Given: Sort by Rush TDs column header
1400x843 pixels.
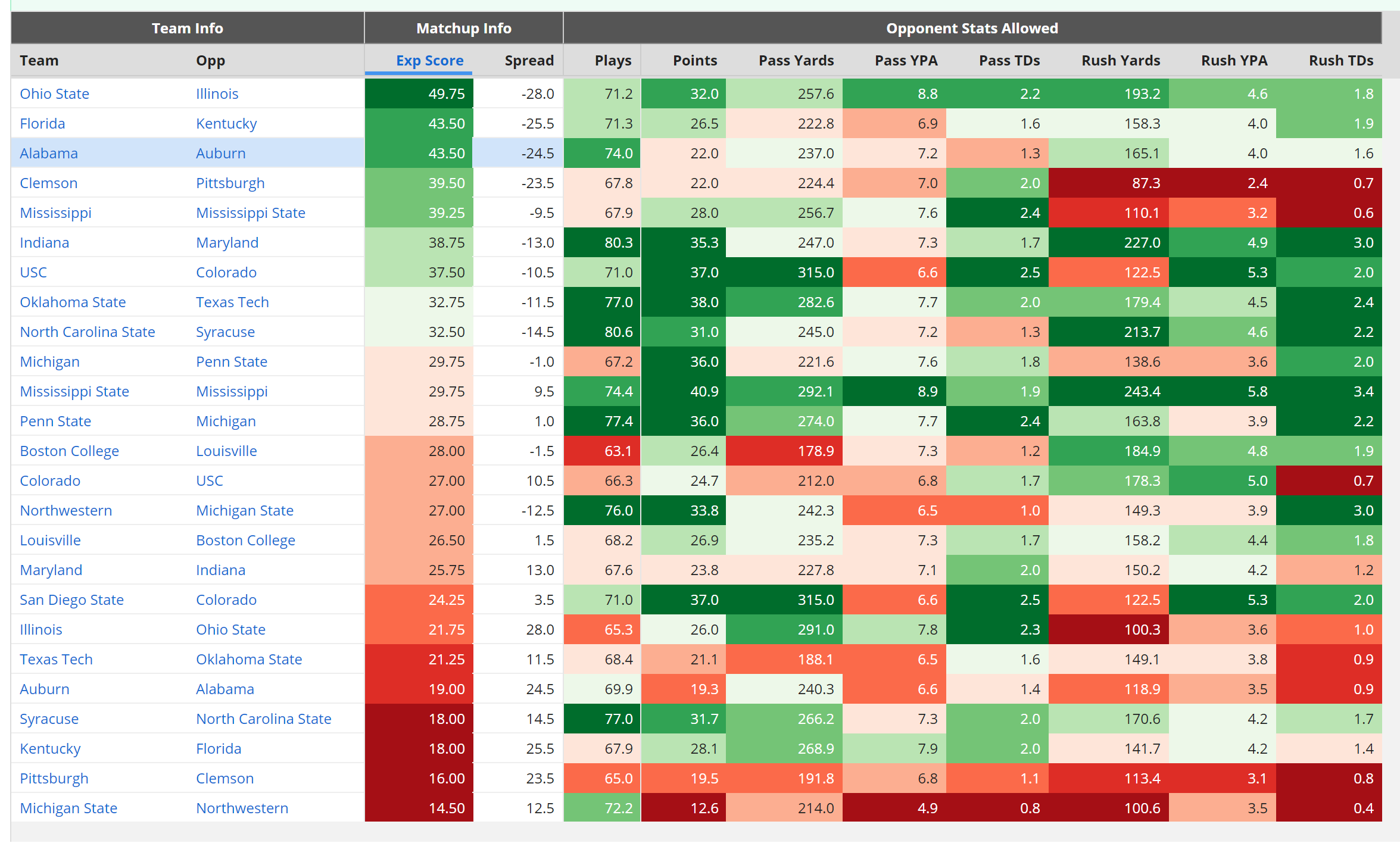Looking at the screenshot, I should click(x=1340, y=61).
